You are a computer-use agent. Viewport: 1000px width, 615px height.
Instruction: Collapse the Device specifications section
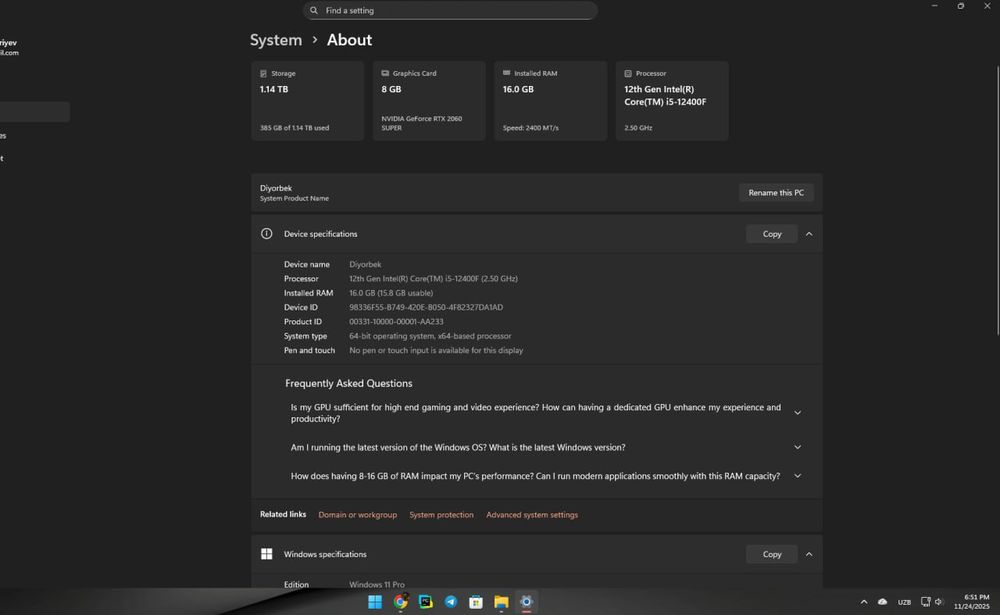[809, 234]
